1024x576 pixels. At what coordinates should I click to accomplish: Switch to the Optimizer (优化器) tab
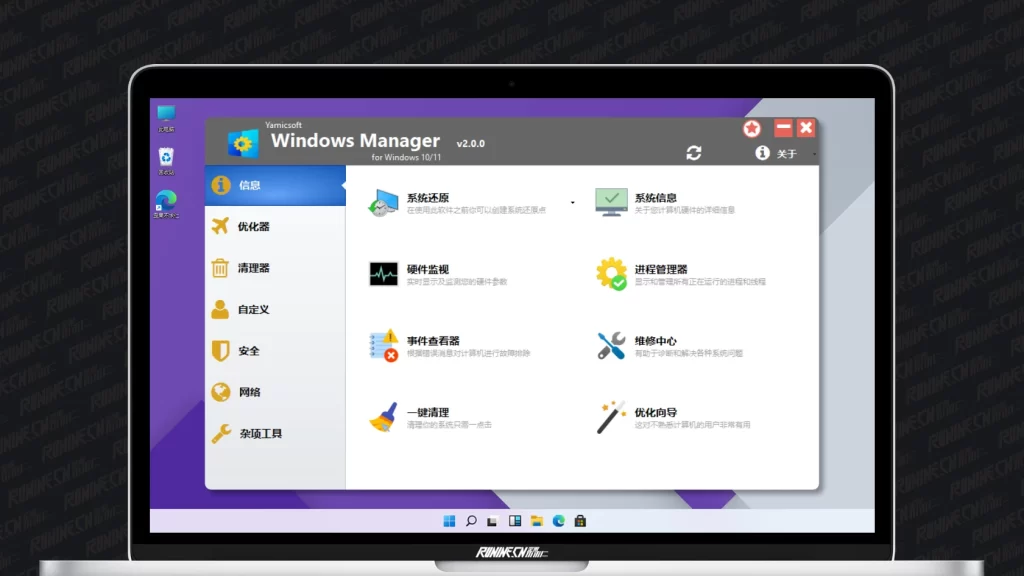[254, 227]
